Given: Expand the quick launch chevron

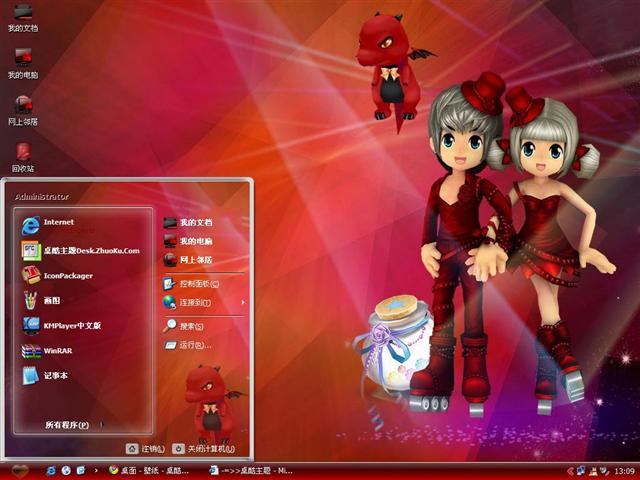Looking at the screenshot, I should (x=96, y=471).
